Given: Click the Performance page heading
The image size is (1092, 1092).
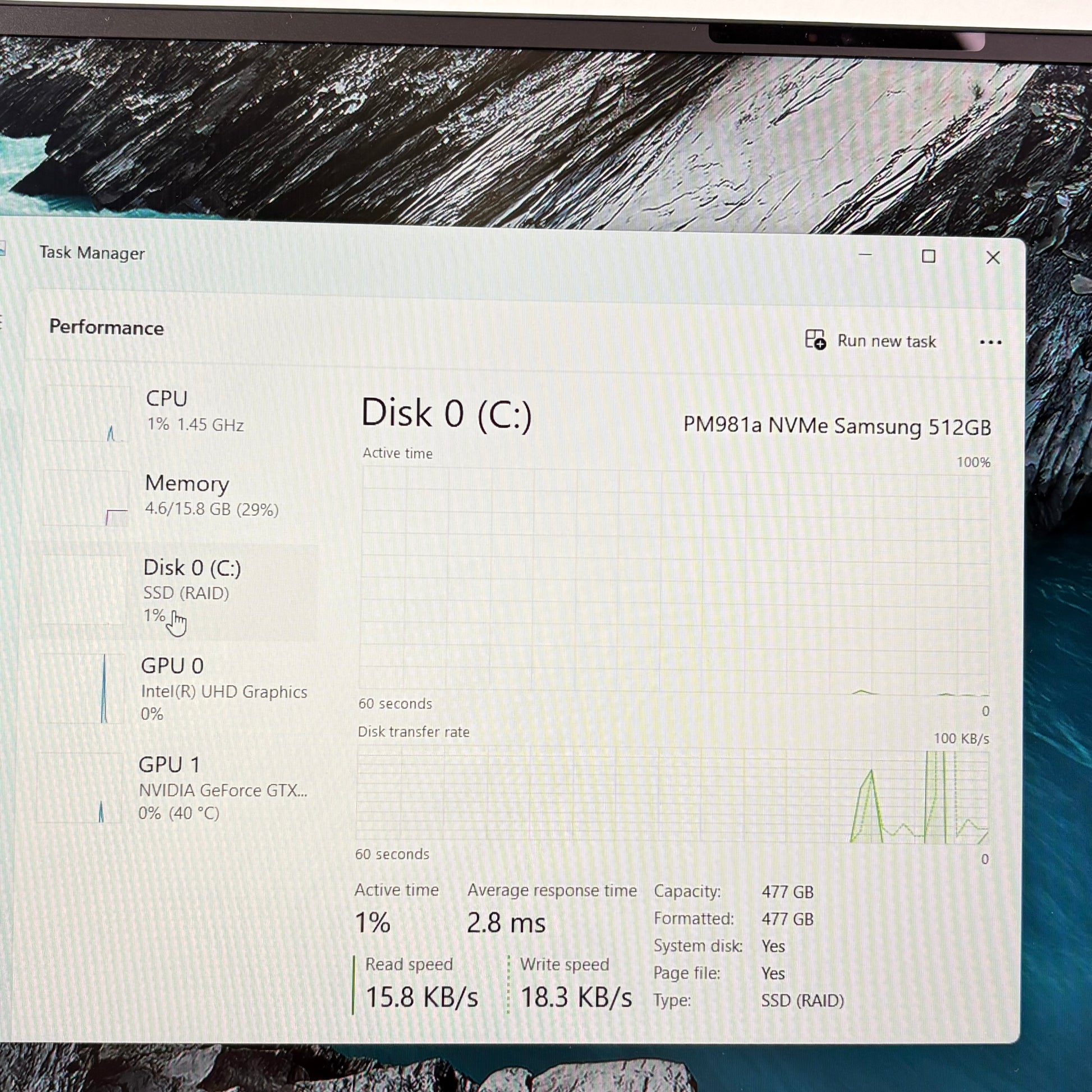Looking at the screenshot, I should point(106,327).
